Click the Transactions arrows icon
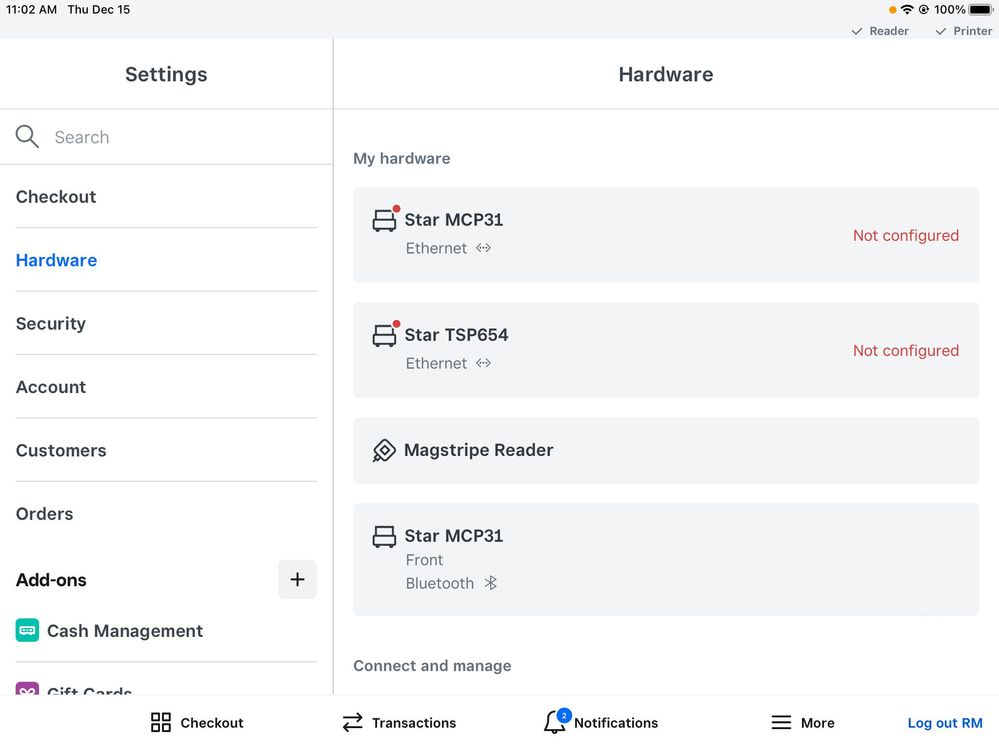 [x=352, y=722]
